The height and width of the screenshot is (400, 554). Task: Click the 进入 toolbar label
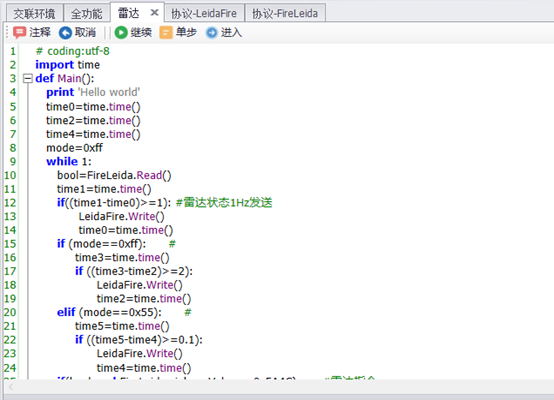pos(231,33)
